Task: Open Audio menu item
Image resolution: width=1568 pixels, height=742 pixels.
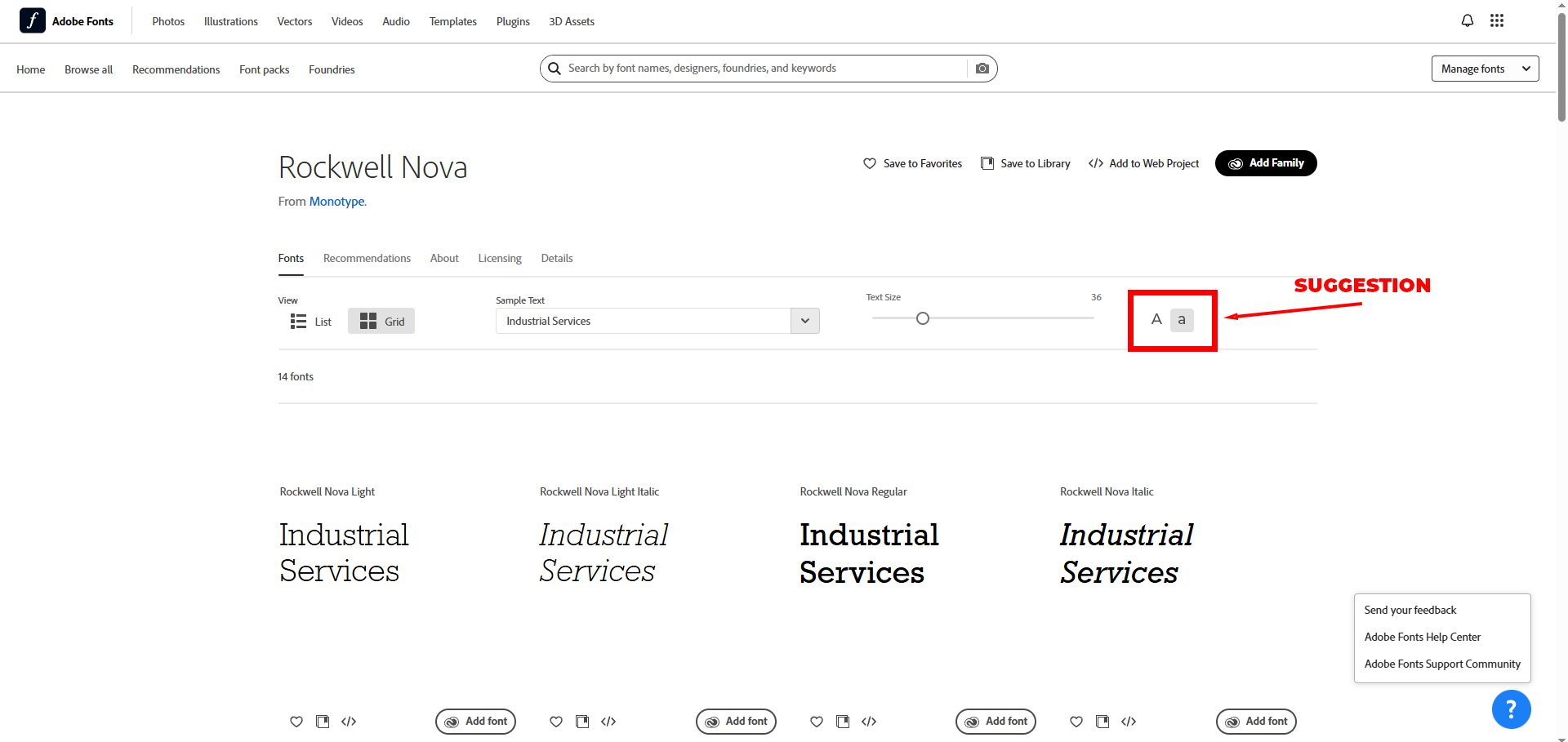Action: [396, 21]
